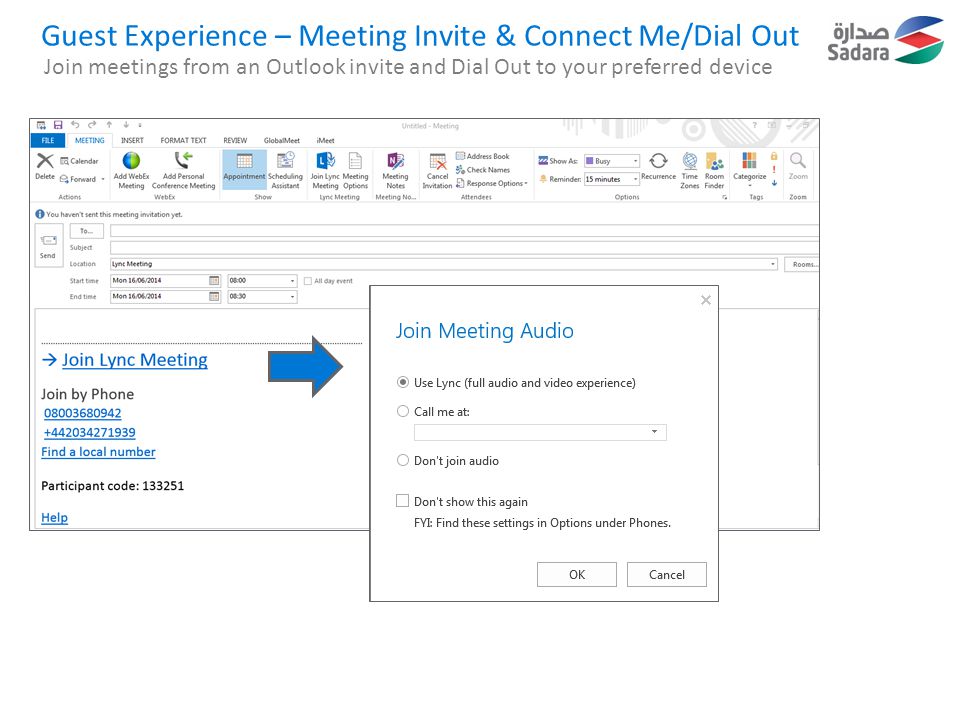
Task: Open Start time calendar picker
Action: click(x=214, y=280)
